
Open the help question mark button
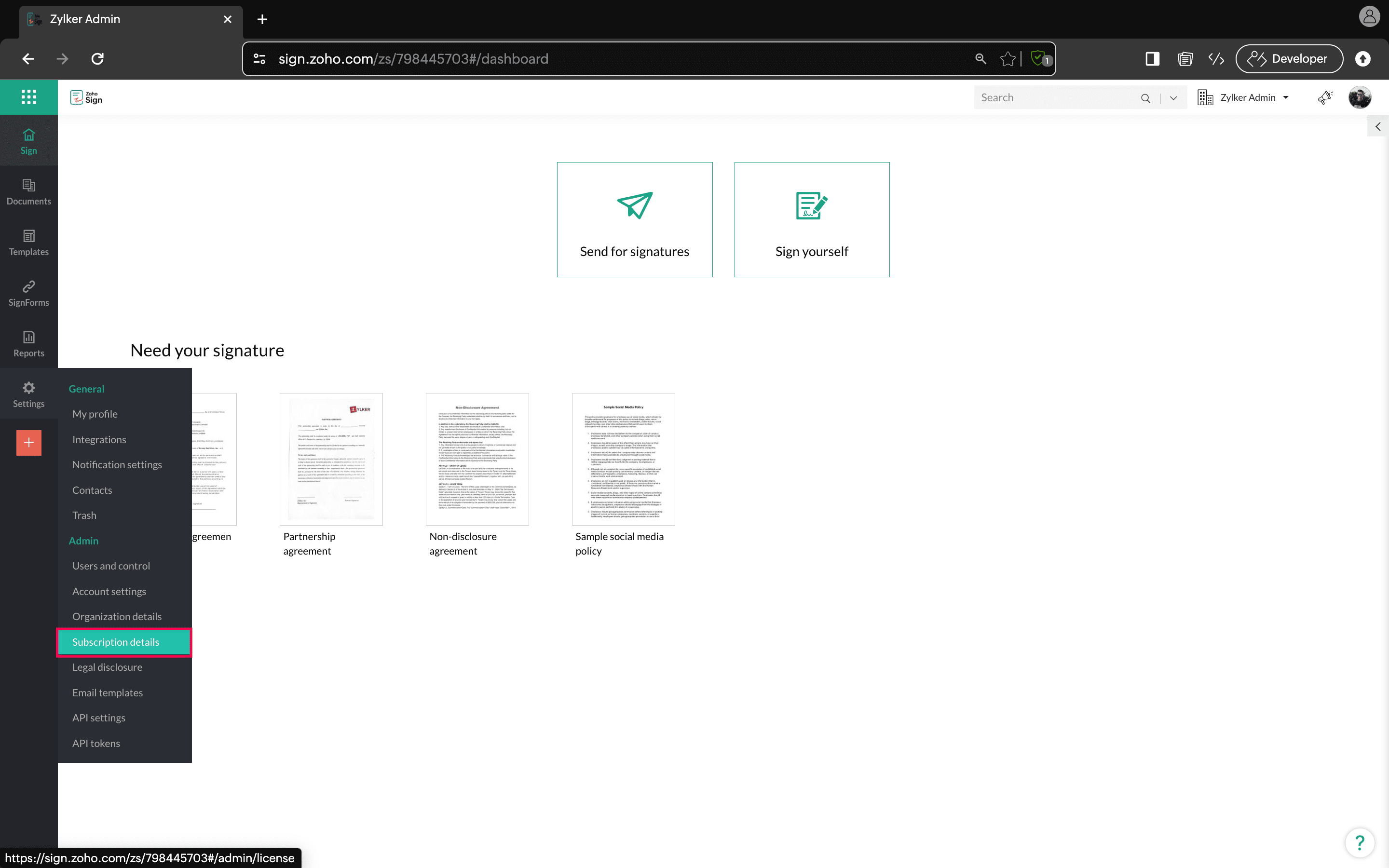pos(1359,843)
